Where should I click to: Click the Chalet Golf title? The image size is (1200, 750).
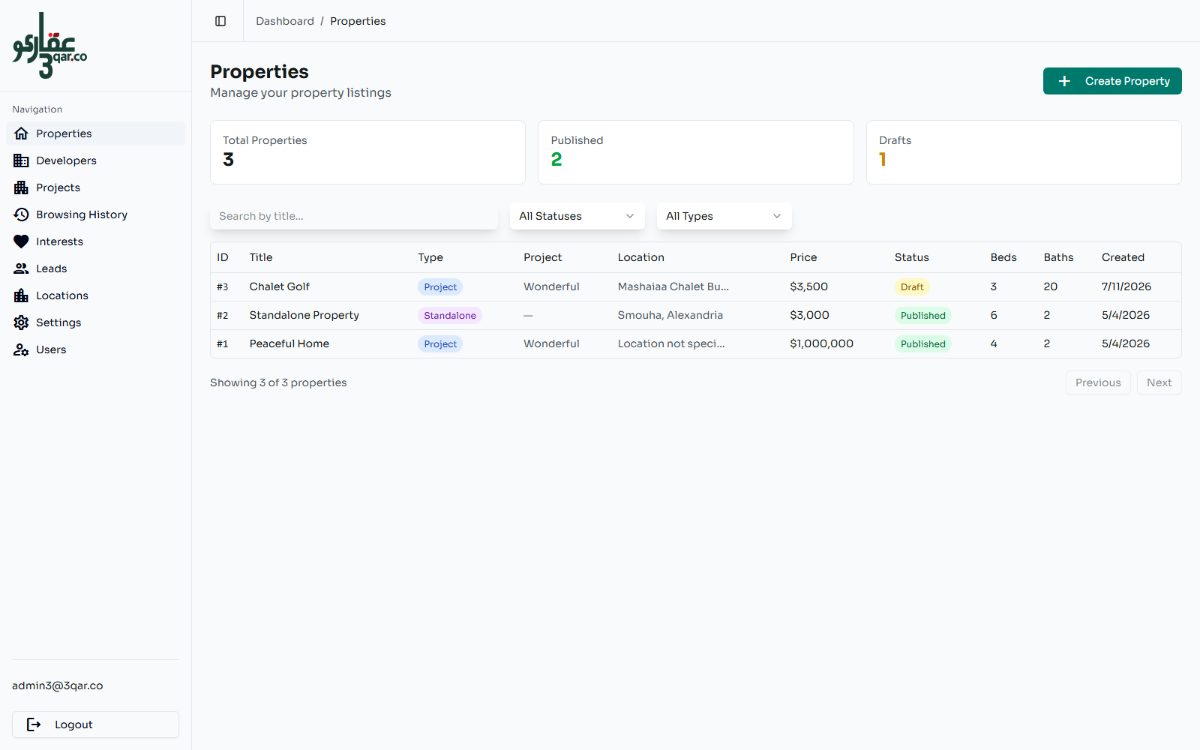[279, 287]
